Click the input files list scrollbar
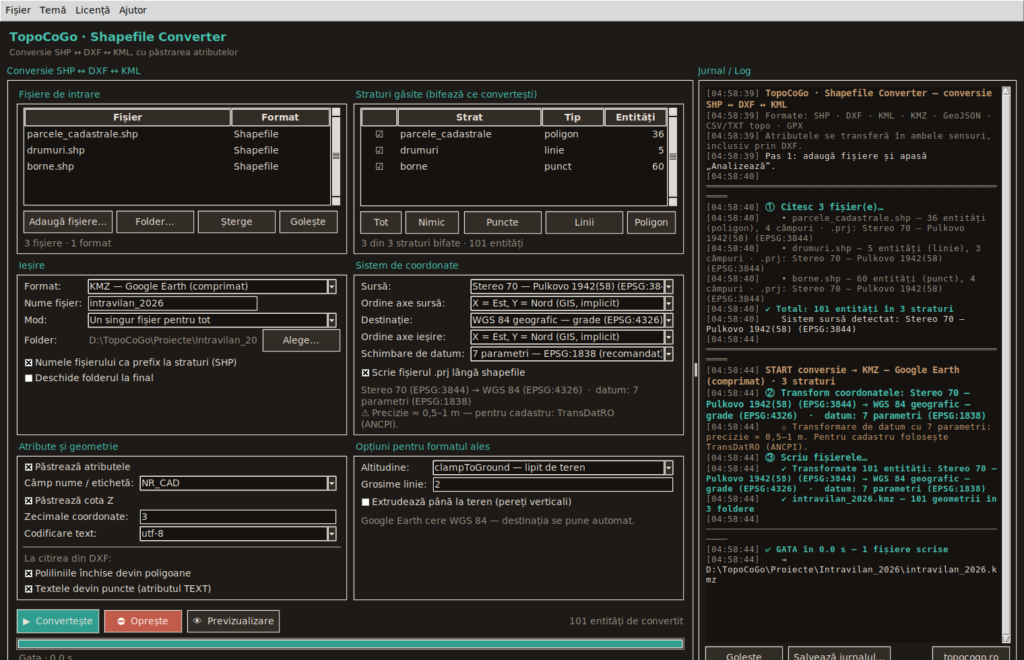1024x660 pixels. click(x=336, y=157)
